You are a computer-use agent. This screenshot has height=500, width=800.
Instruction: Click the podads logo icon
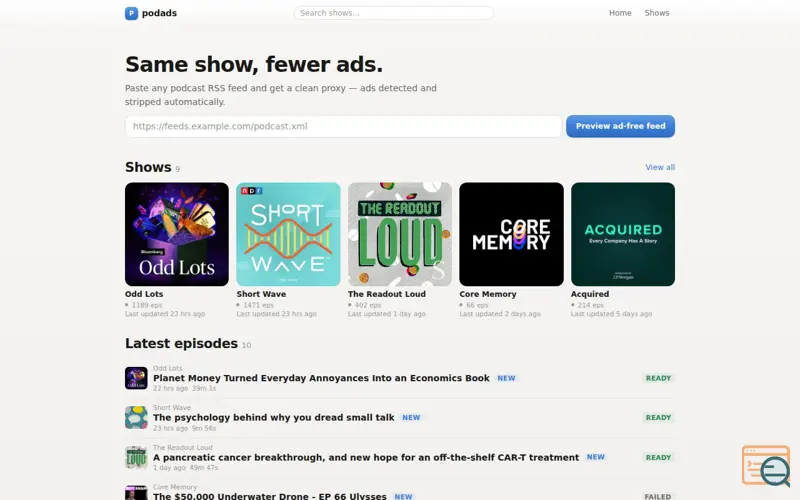point(131,13)
